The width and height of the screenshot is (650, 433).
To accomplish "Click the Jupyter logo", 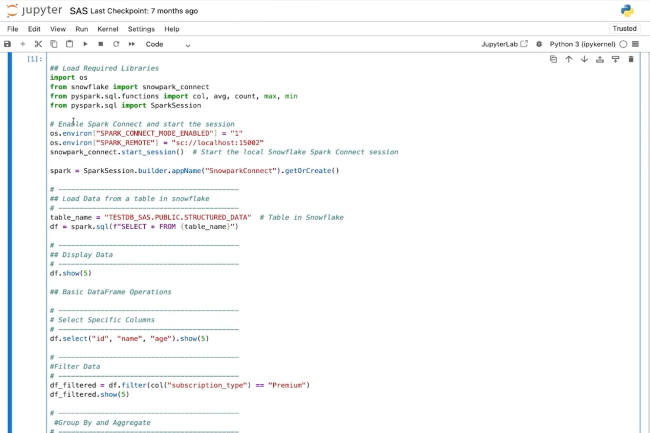I will (x=34, y=10).
